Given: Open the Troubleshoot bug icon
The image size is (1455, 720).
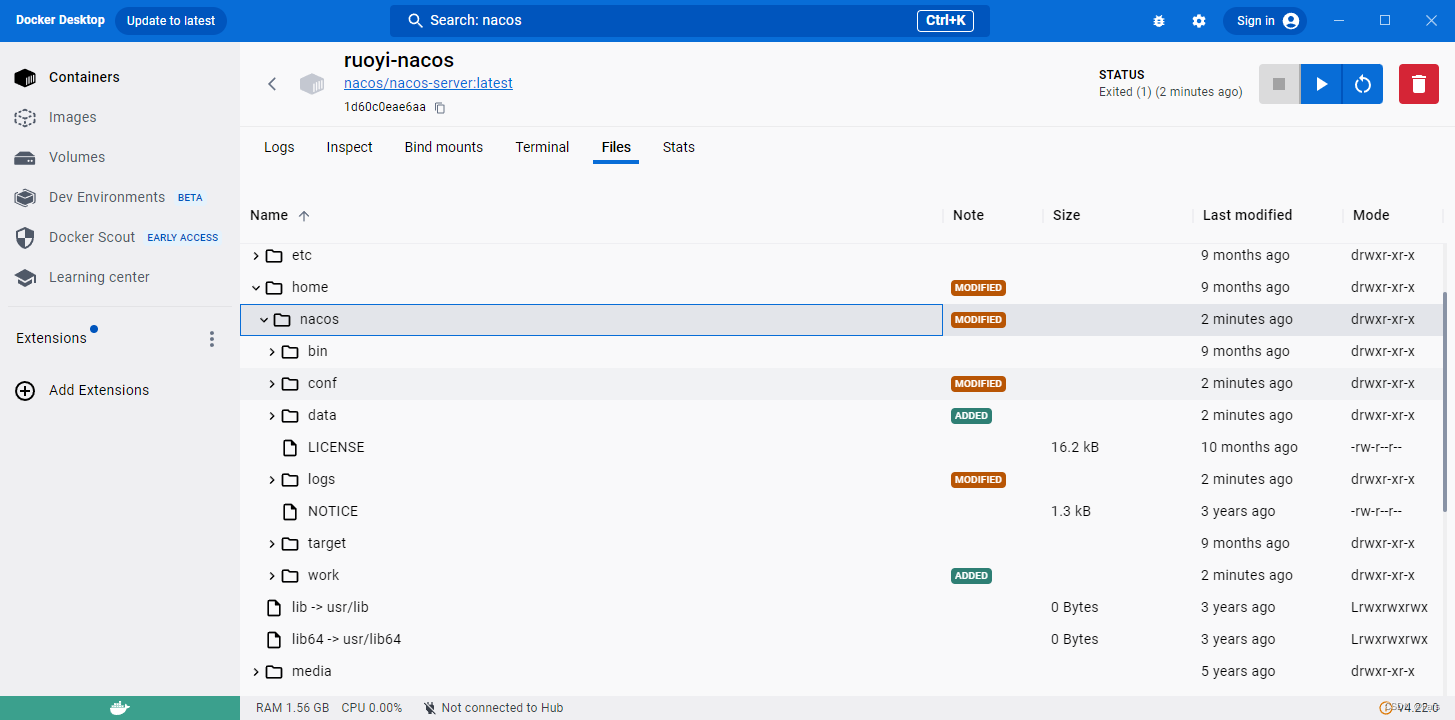Looking at the screenshot, I should pos(1159,20).
